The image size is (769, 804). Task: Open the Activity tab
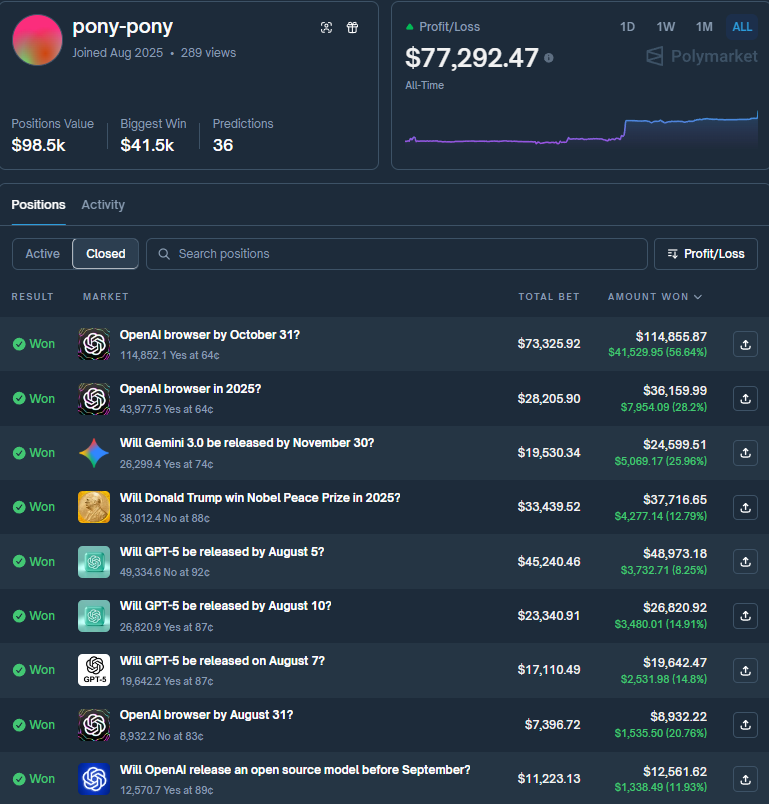point(103,205)
